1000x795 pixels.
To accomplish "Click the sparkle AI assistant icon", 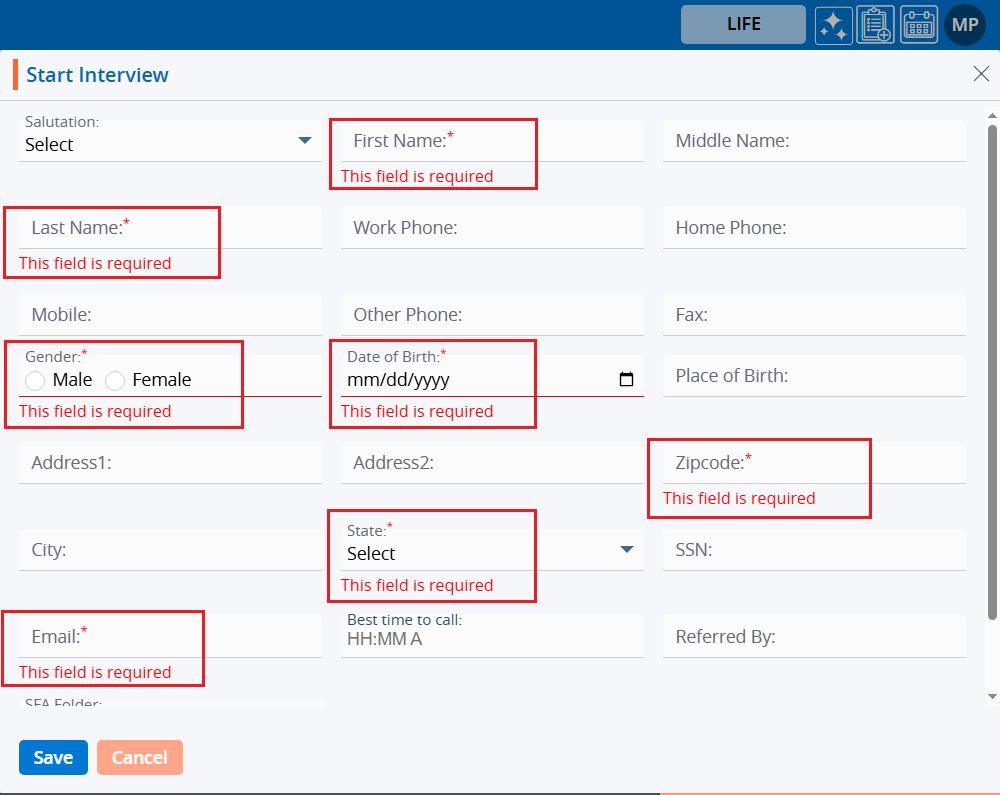I will click(x=832, y=25).
